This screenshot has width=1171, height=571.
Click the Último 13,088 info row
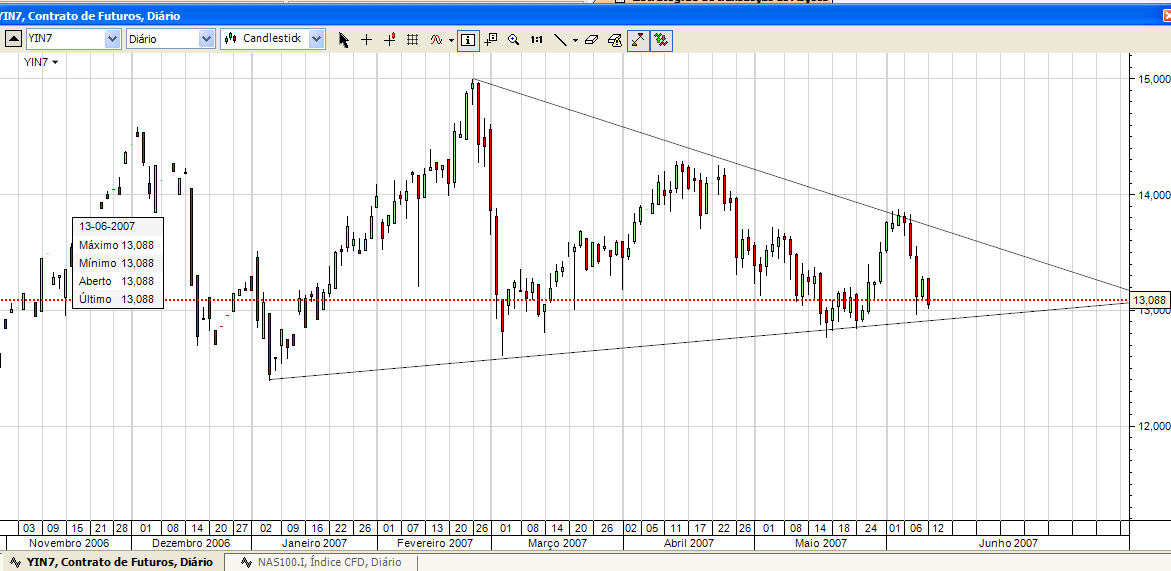coord(117,299)
